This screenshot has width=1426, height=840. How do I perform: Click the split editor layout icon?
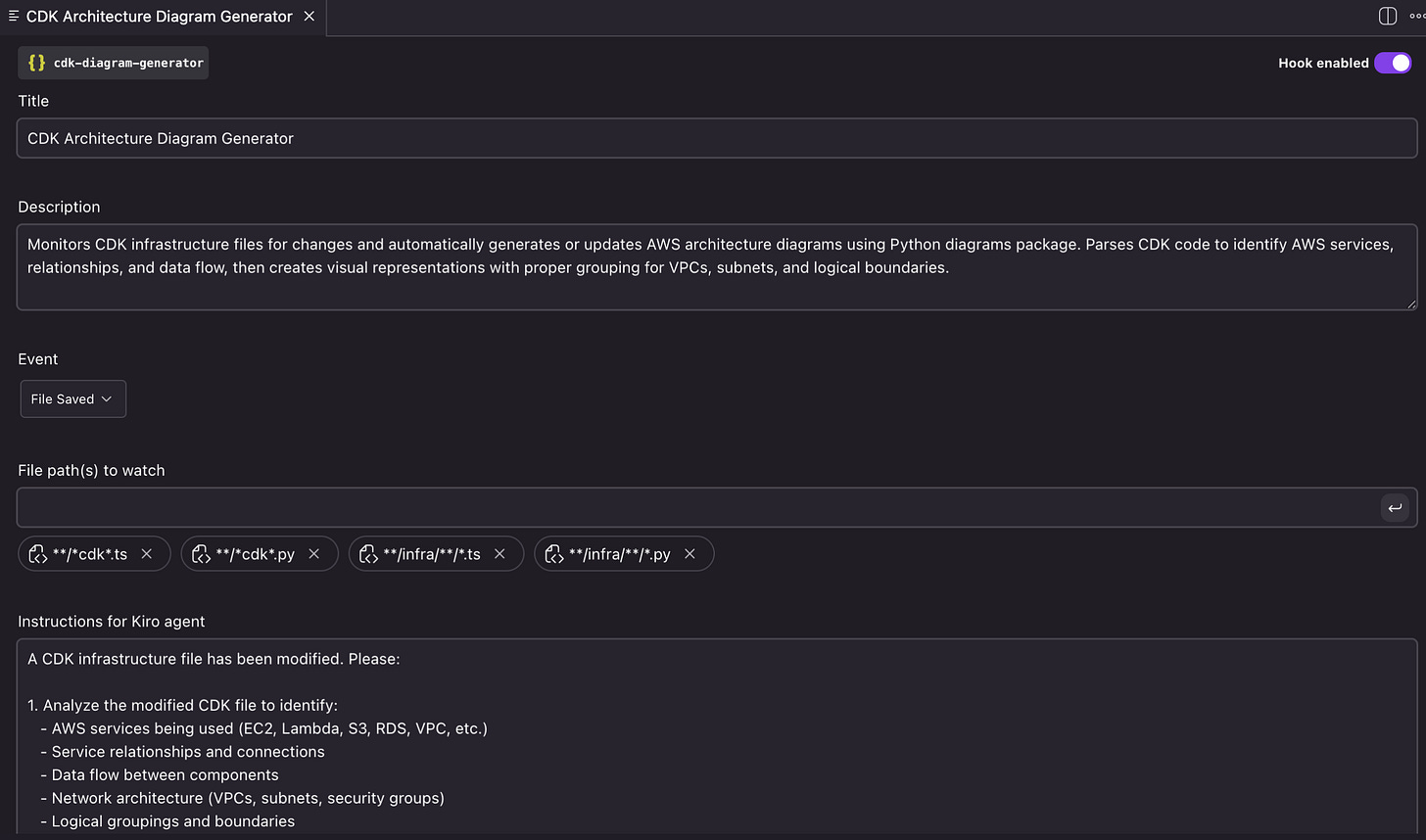[x=1387, y=17]
